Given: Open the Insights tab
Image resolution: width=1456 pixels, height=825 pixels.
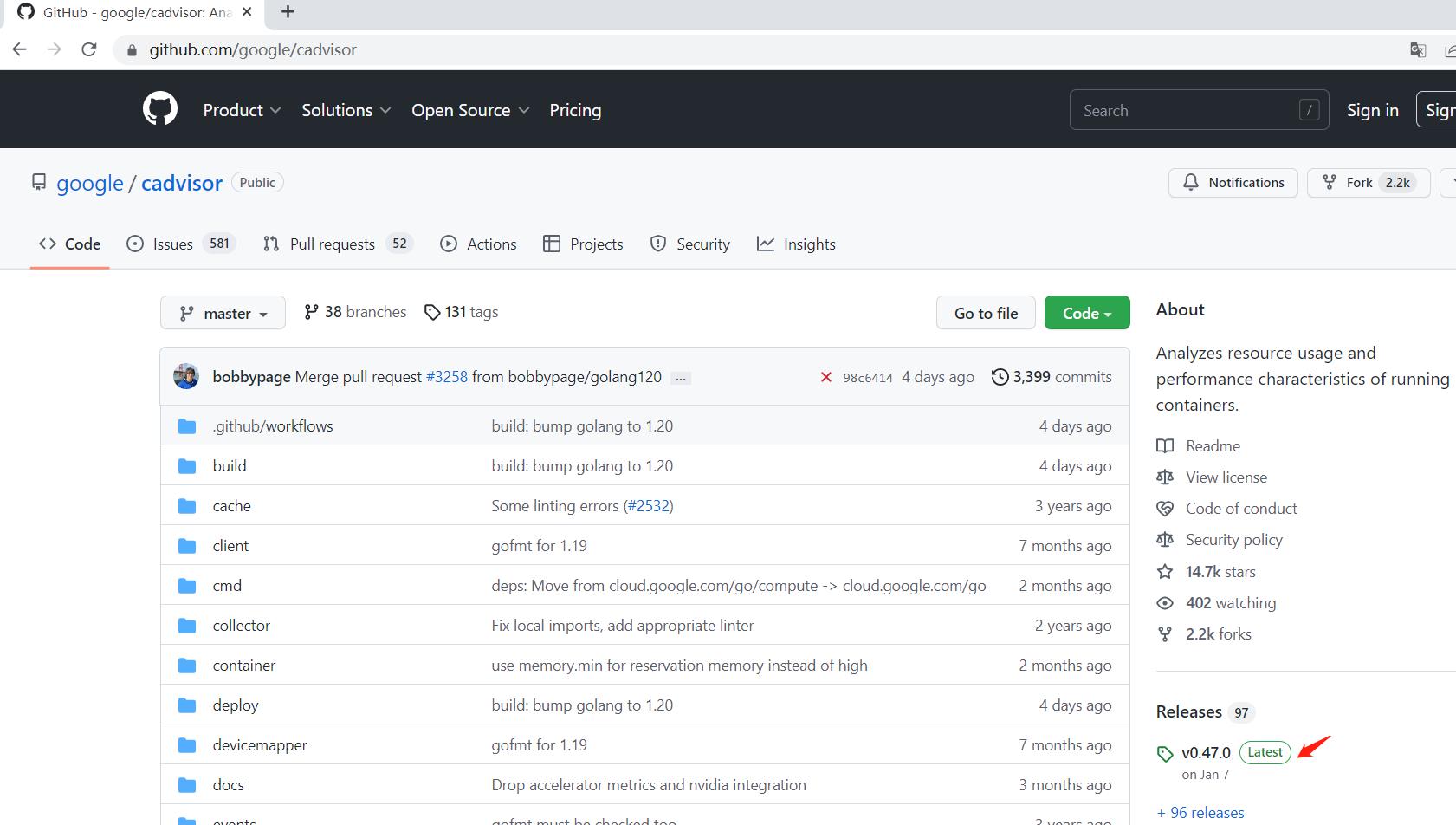Looking at the screenshot, I should (796, 244).
